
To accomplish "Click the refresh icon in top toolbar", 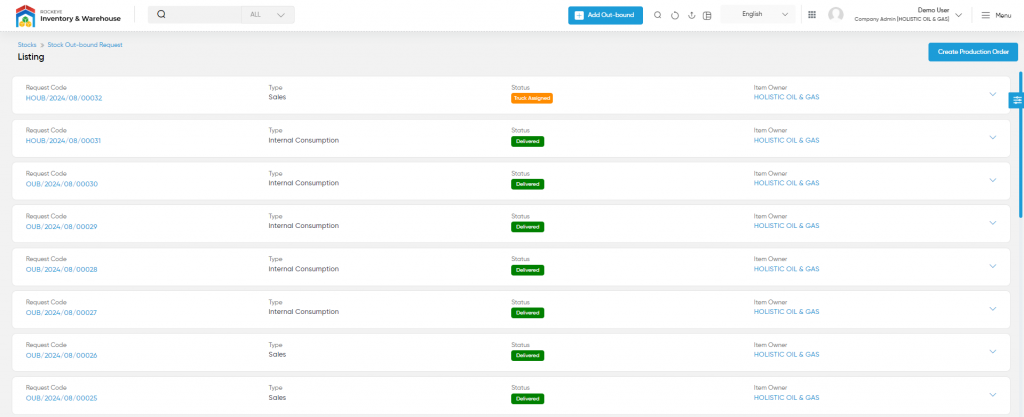I will pos(674,15).
